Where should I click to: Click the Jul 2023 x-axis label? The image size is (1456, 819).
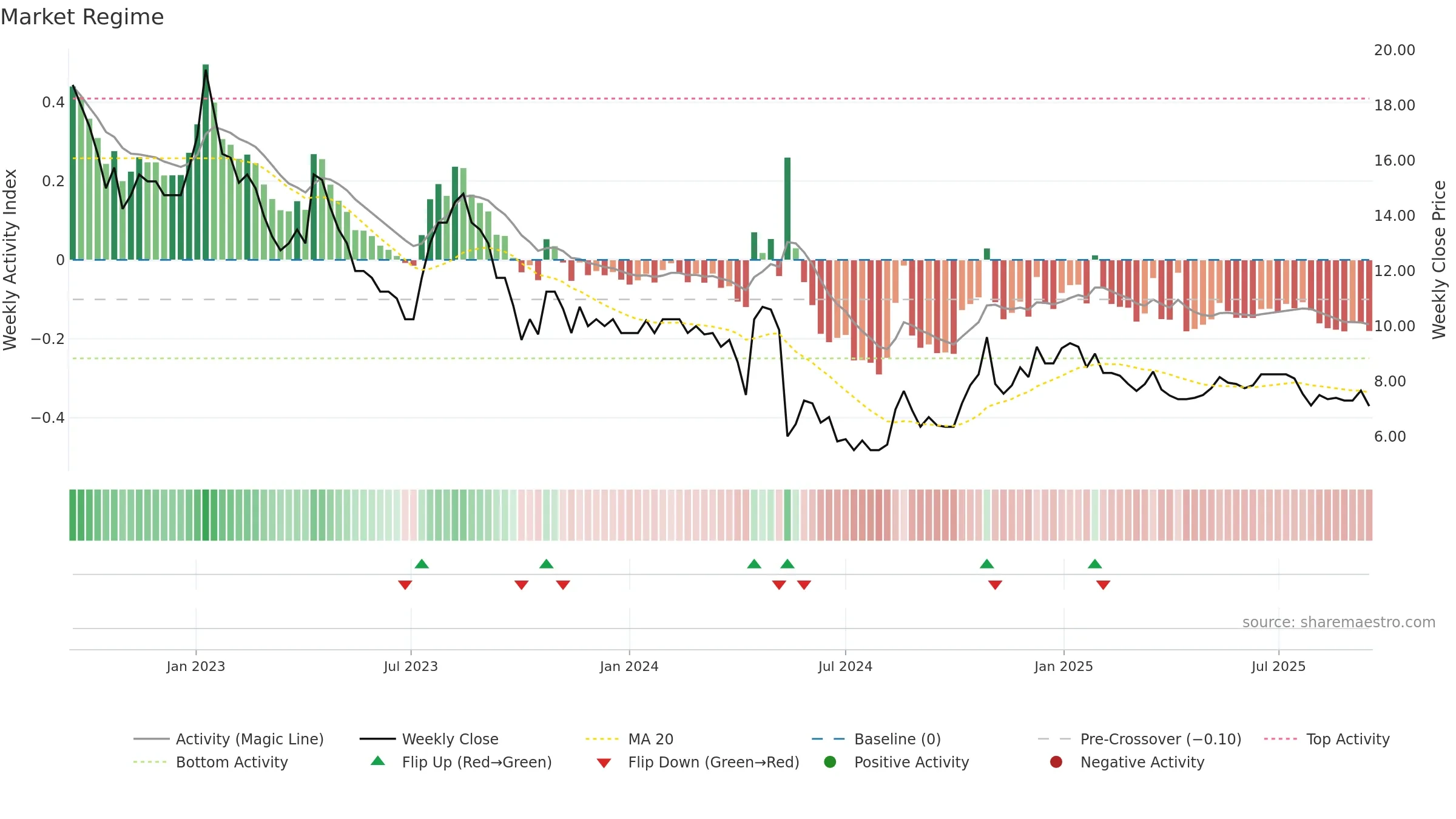click(x=411, y=666)
